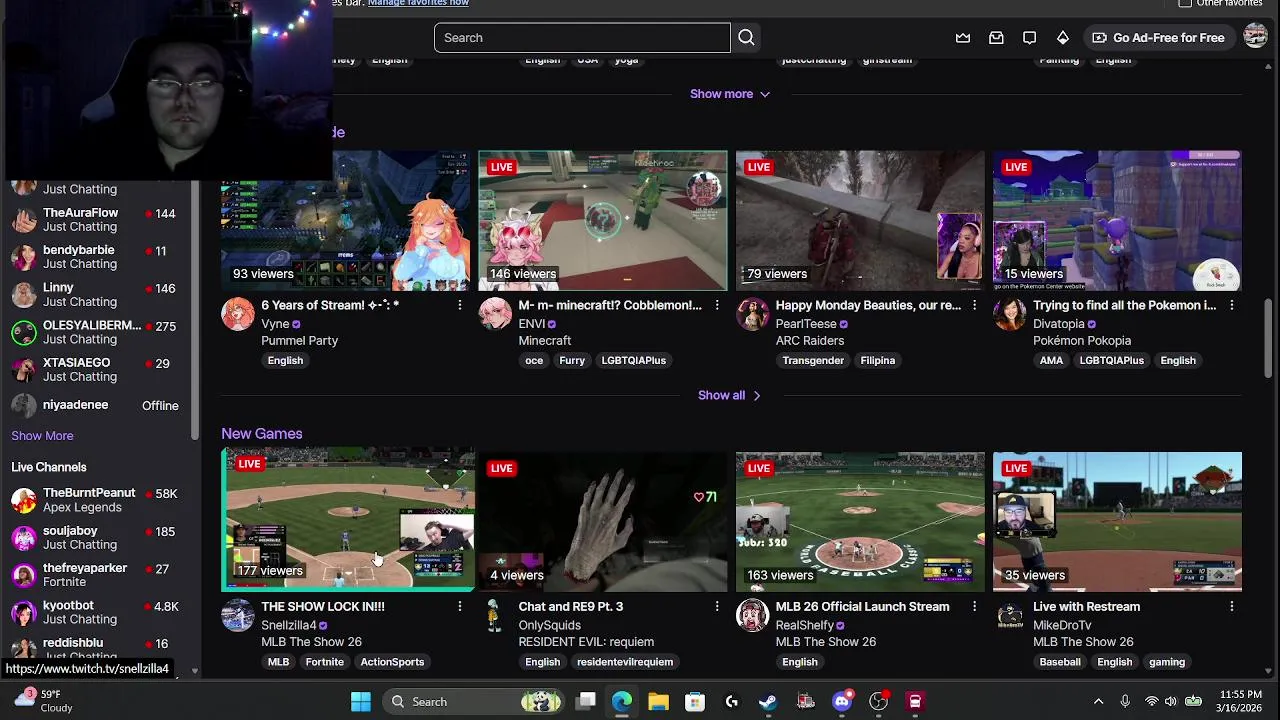1280x720 pixels.
Task: Open options menu for ENVI's stream
Action: (717, 305)
